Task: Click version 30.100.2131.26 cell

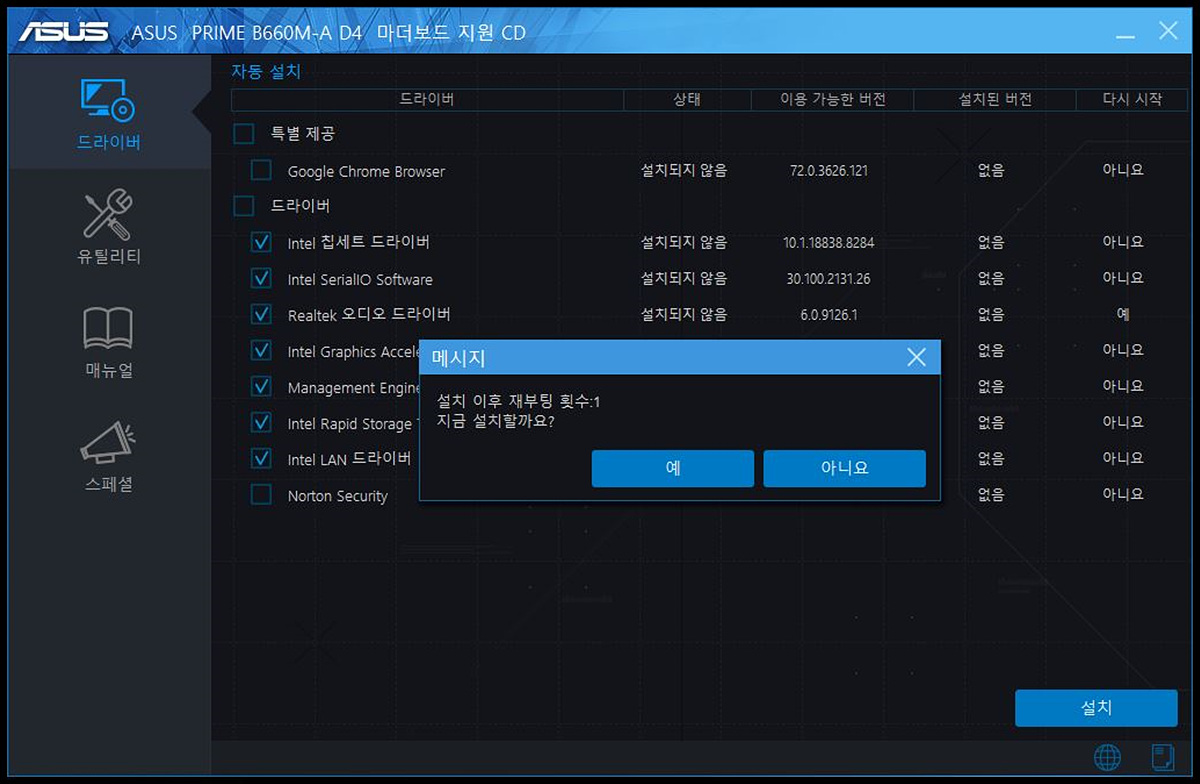Action: point(829,279)
